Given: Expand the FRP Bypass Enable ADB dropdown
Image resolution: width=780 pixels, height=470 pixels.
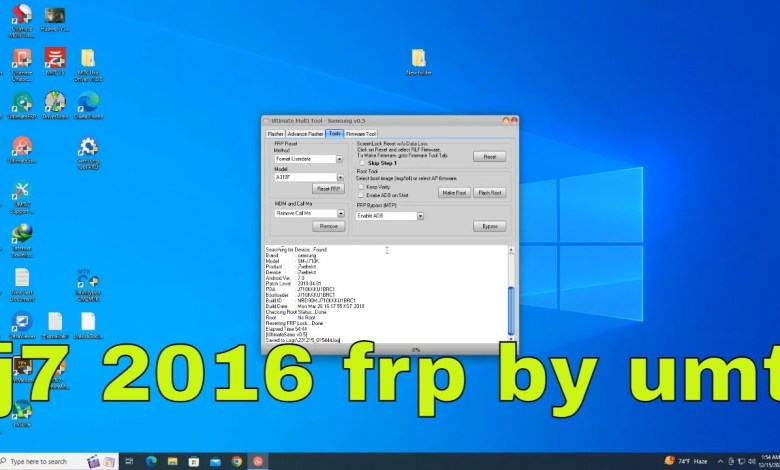Looking at the screenshot, I should (421, 216).
